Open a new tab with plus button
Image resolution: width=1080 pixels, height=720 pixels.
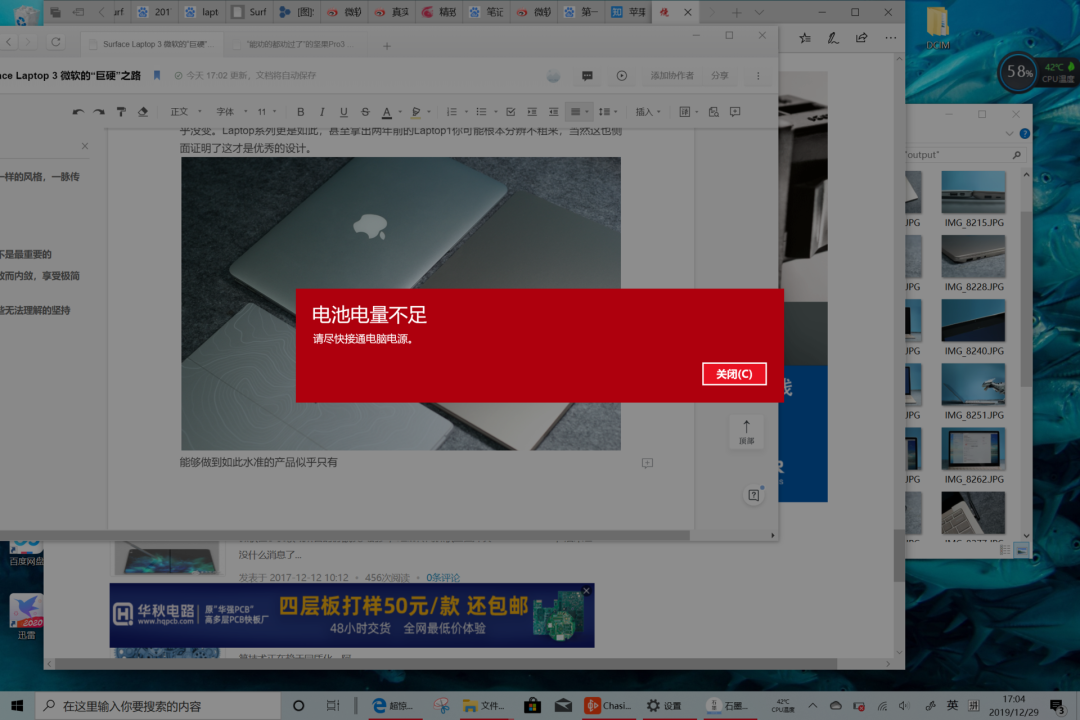[x=386, y=45]
